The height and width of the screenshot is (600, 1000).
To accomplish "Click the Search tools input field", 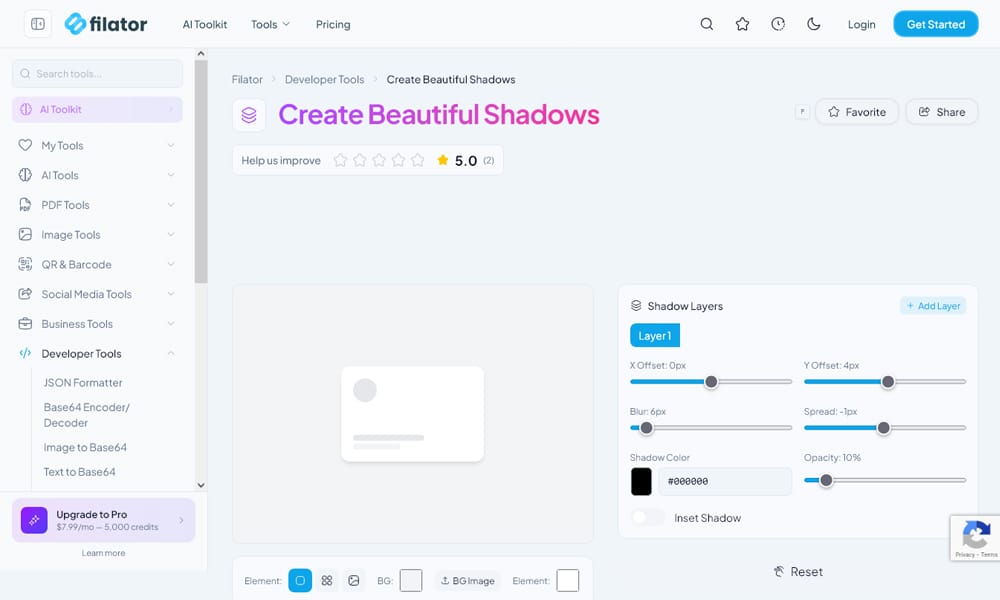I will 97,74.
